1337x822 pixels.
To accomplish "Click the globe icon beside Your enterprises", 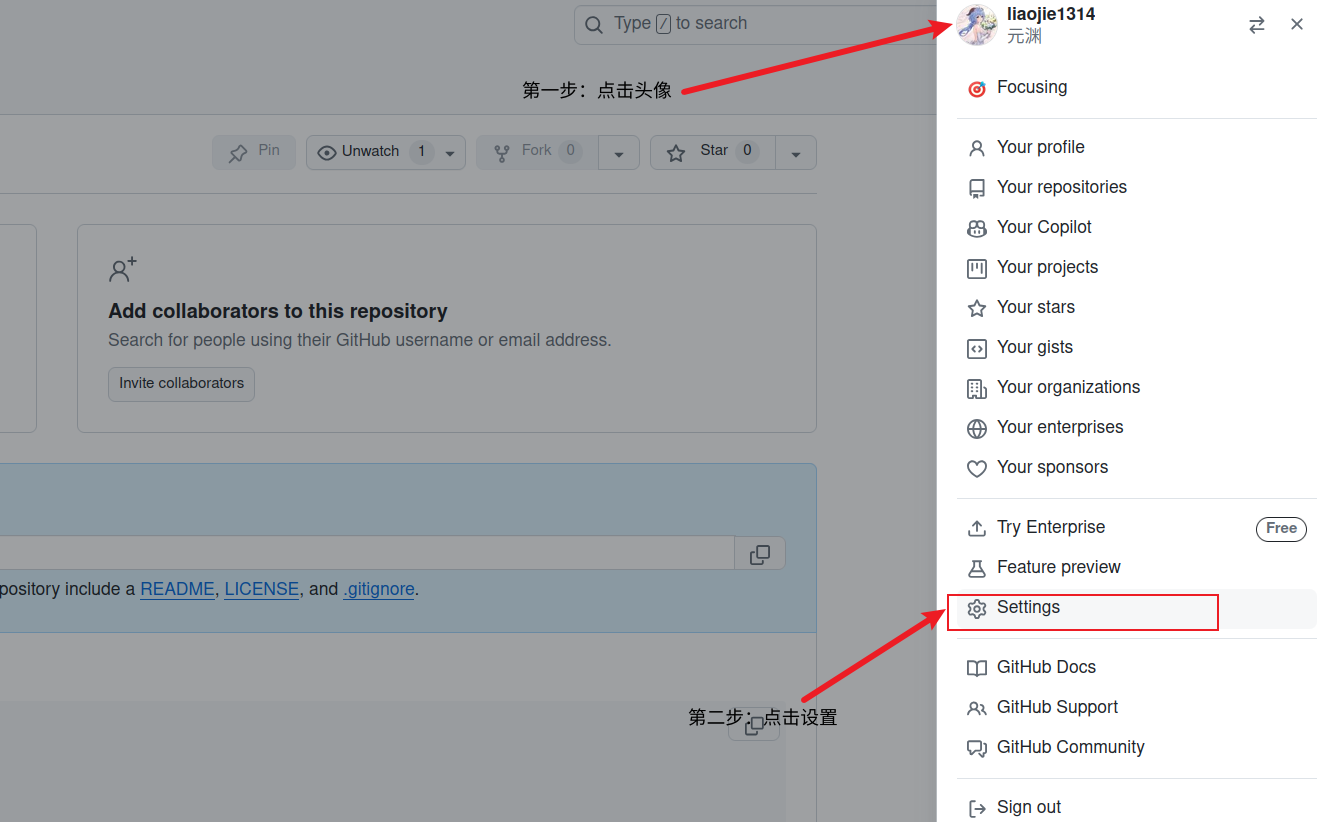I will tap(977, 429).
